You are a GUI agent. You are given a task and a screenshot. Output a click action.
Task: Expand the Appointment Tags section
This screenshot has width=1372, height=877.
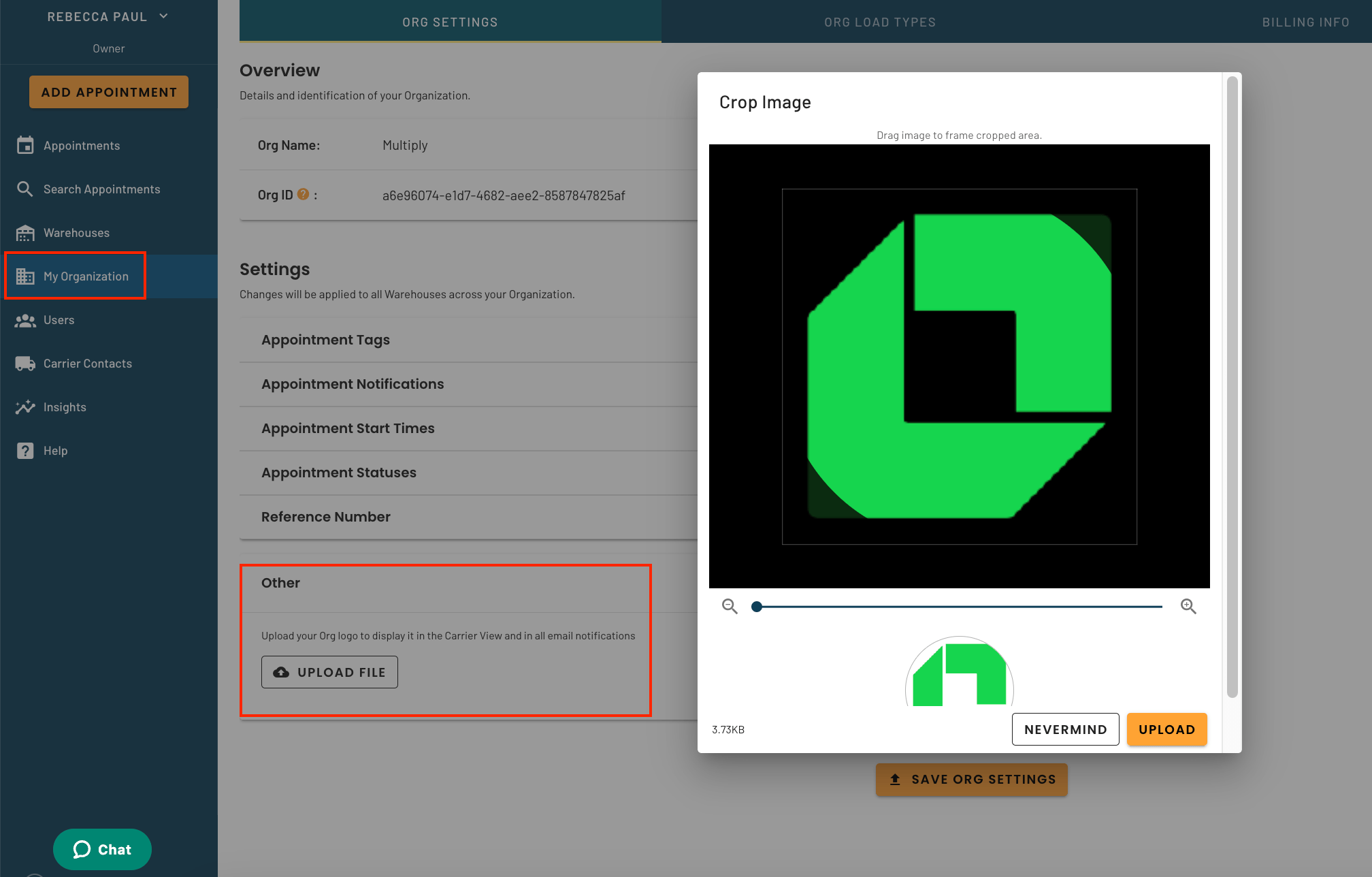[x=325, y=339]
